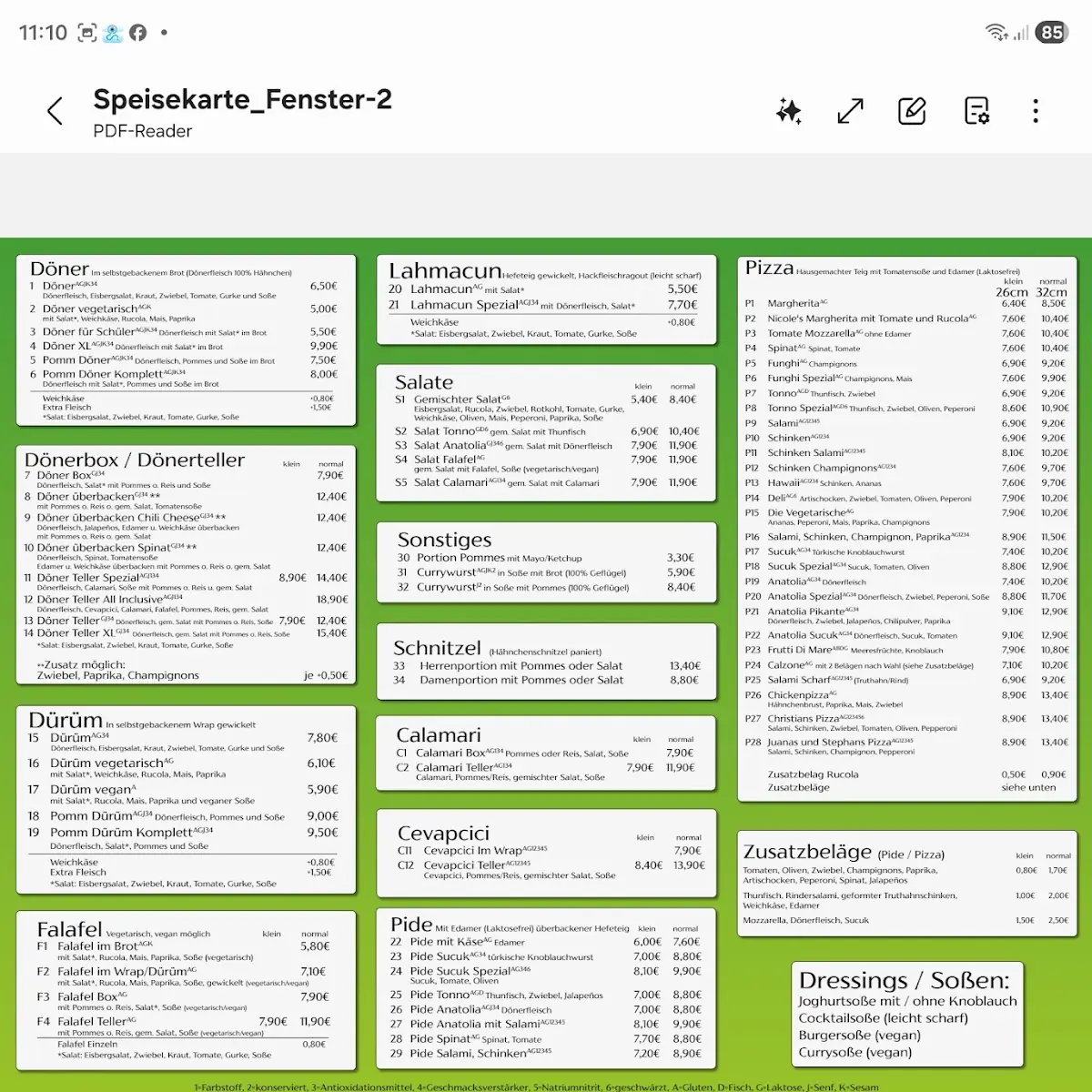Image resolution: width=1092 pixels, height=1092 pixels.
Task: Tap Zusatzbelag Rucola row
Action: pyautogui.click(x=917, y=774)
